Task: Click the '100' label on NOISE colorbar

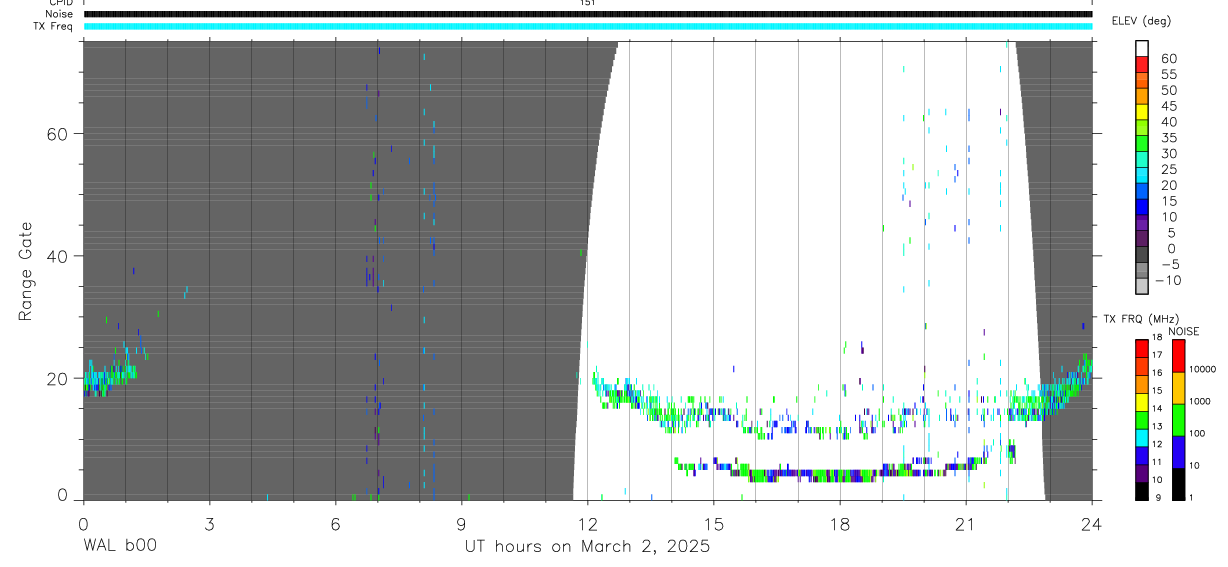Action: coord(1198,433)
